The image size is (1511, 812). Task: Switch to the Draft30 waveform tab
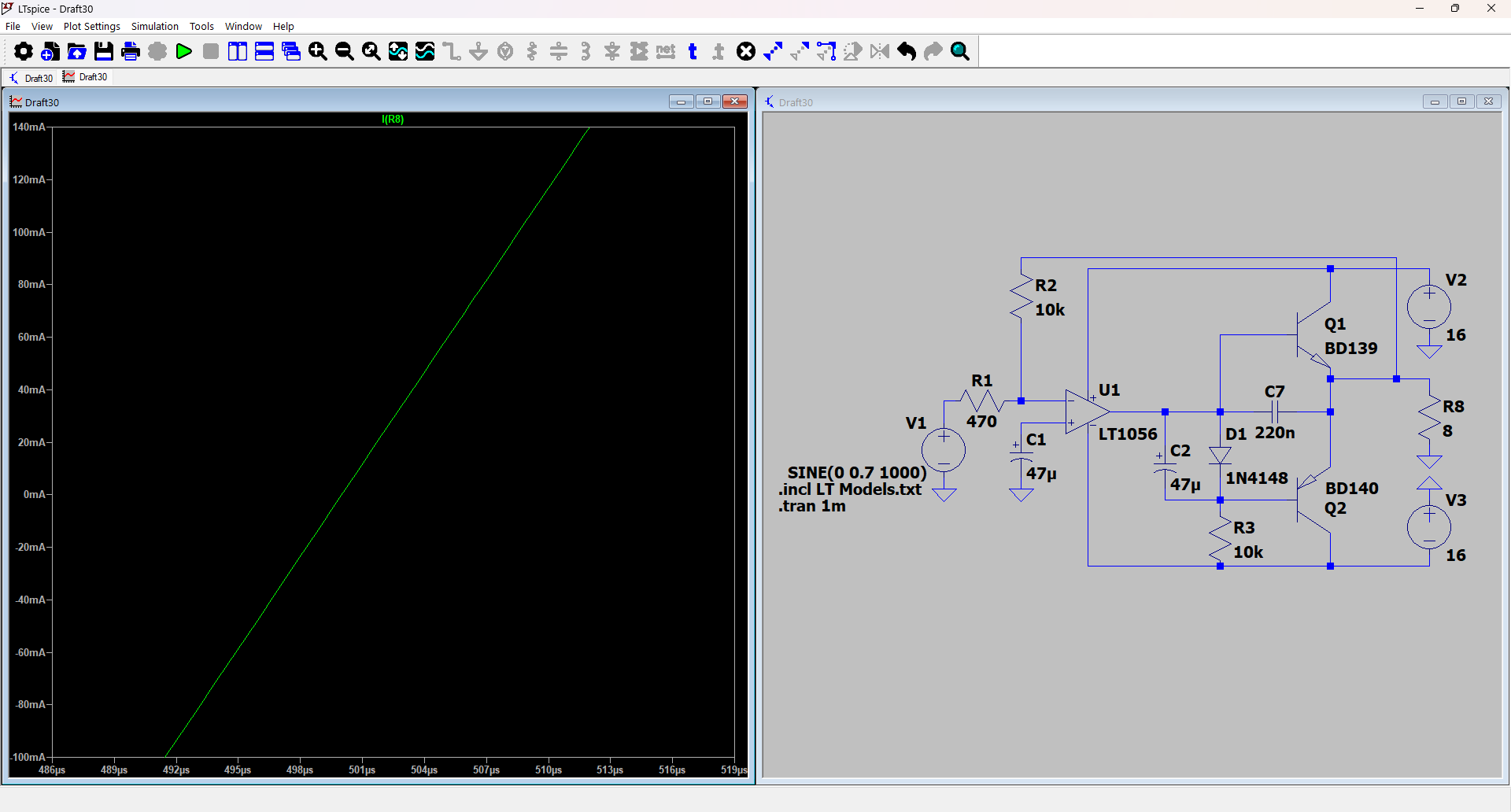85,77
